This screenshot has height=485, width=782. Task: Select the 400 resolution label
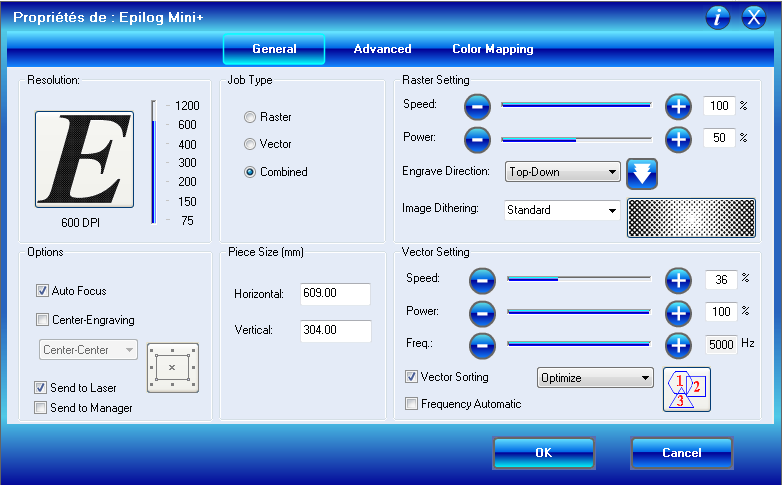pos(187,145)
